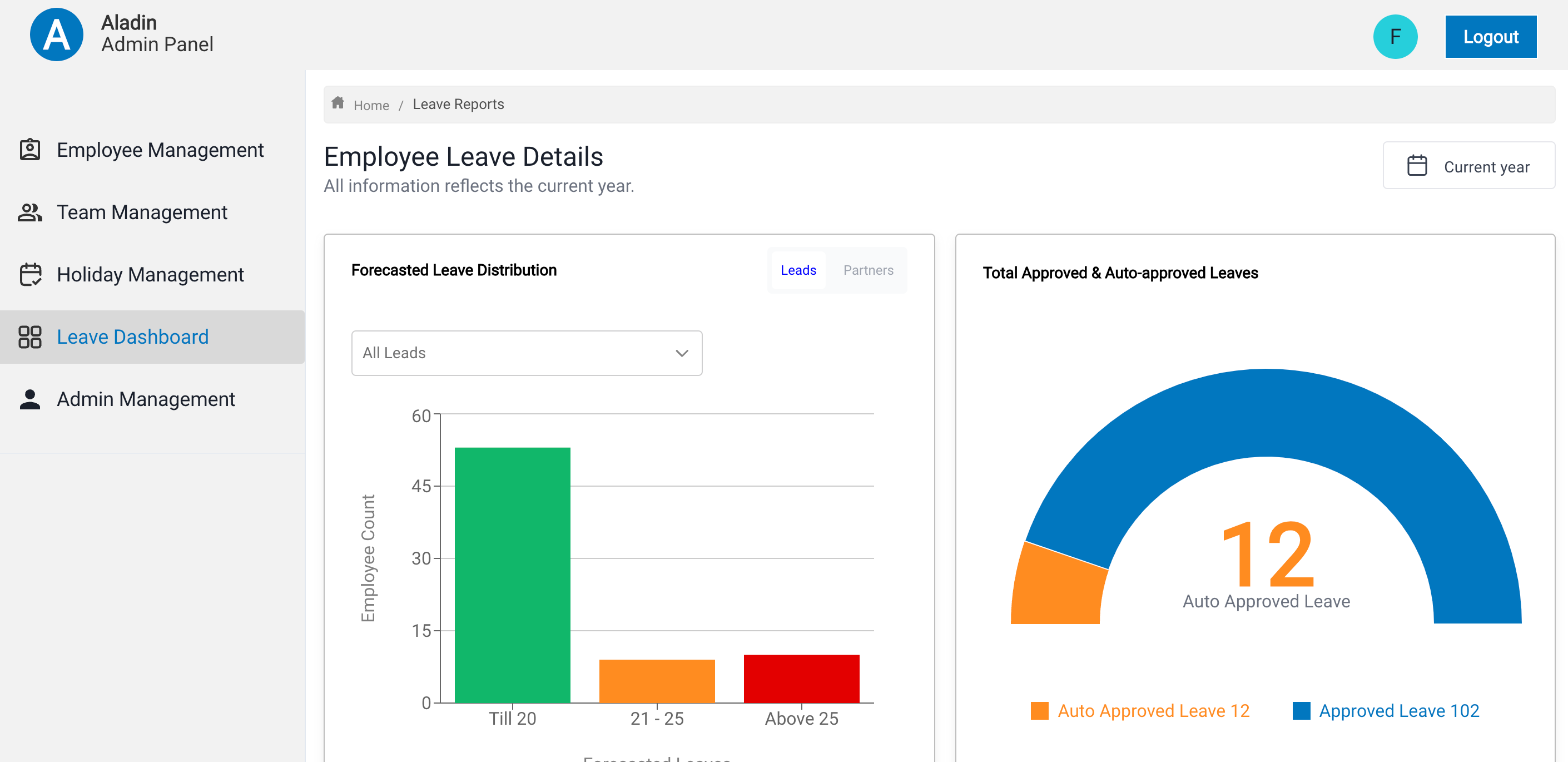The height and width of the screenshot is (762, 1568).
Task: Open the All Leads dropdown
Action: click(x=526, y=353)
